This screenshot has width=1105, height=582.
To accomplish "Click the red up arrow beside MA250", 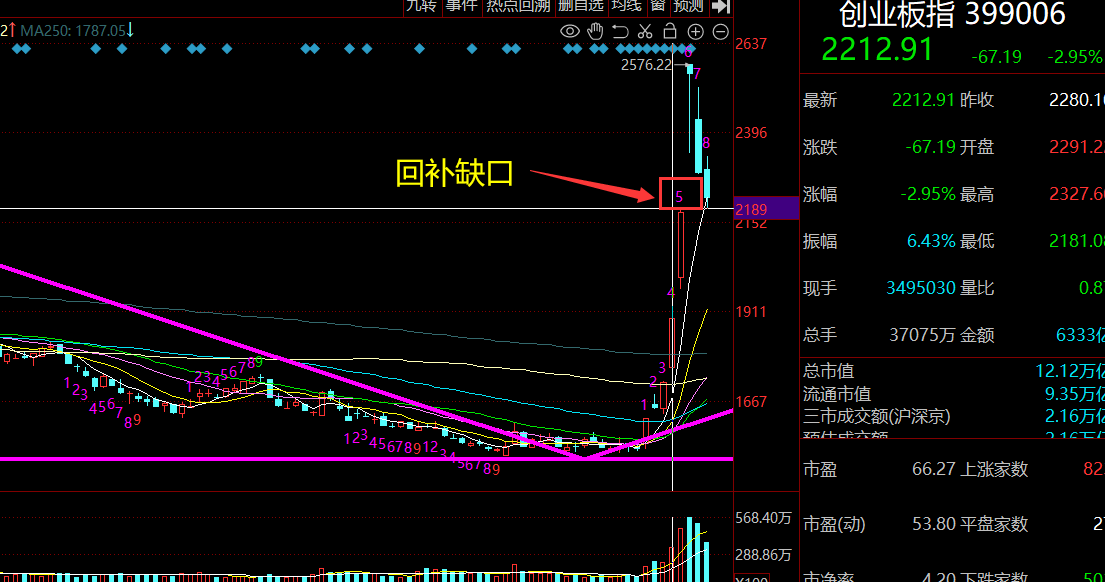I will tap(13, 30).
